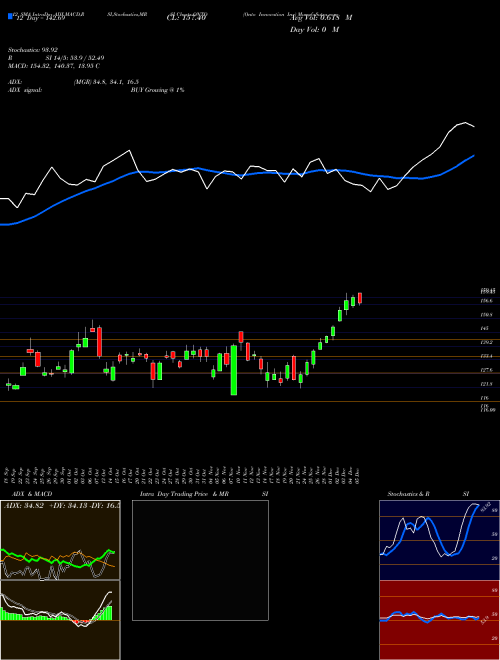Click the (MGR) ADX values text
This screenshot has width=500, height=660.
click(x=106, y=82)
